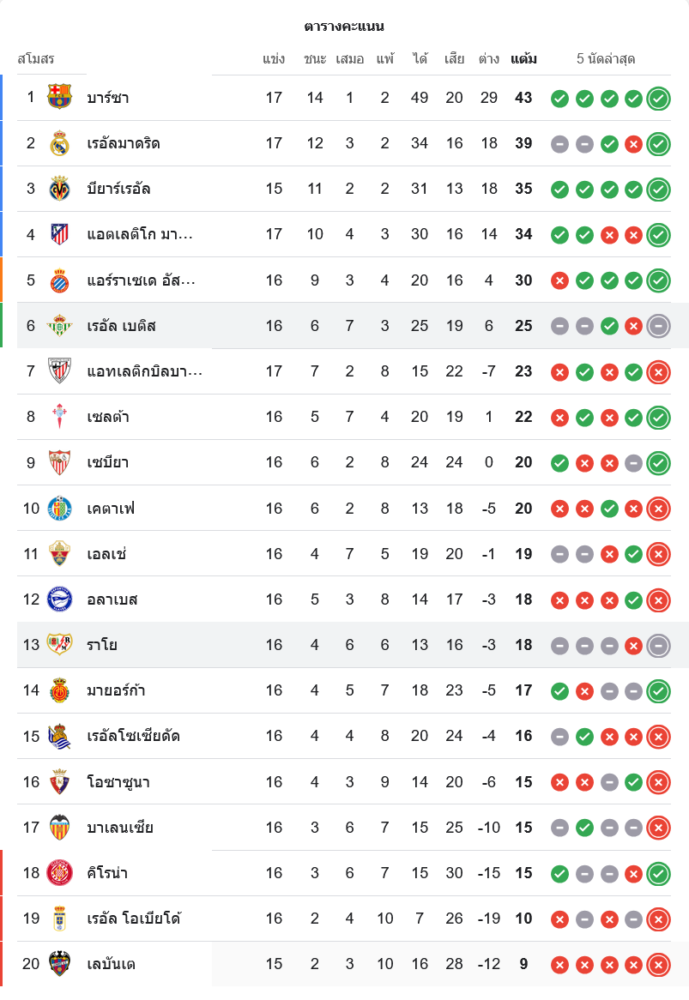Click the แต้ม points column header
689x1000 pixels.
(523, 59)
